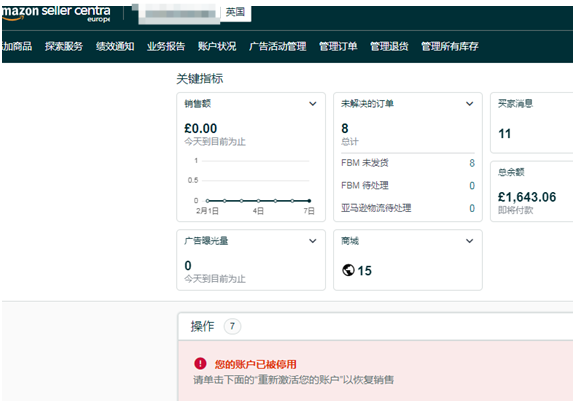Click the reactivate account instruction text
Screen dimensions: 573x401
[x=294, y=380]
